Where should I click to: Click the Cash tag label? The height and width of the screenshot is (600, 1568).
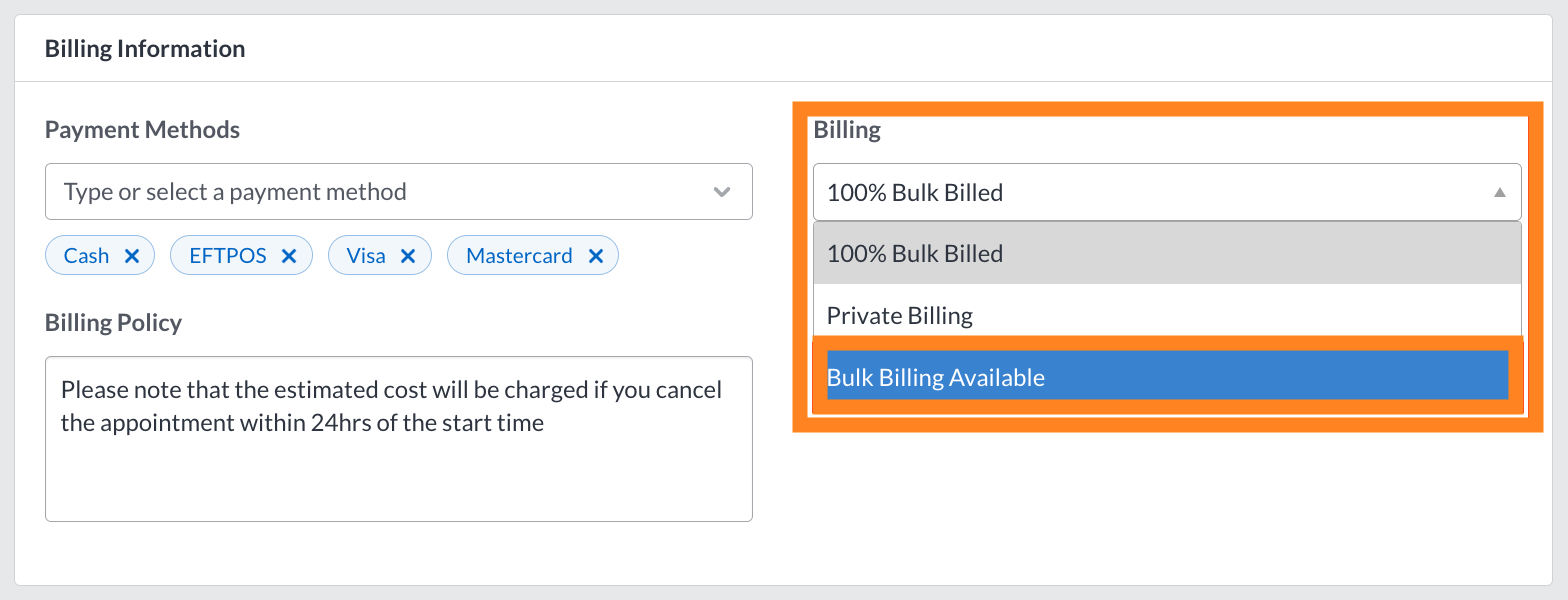(x=86, y=256)
